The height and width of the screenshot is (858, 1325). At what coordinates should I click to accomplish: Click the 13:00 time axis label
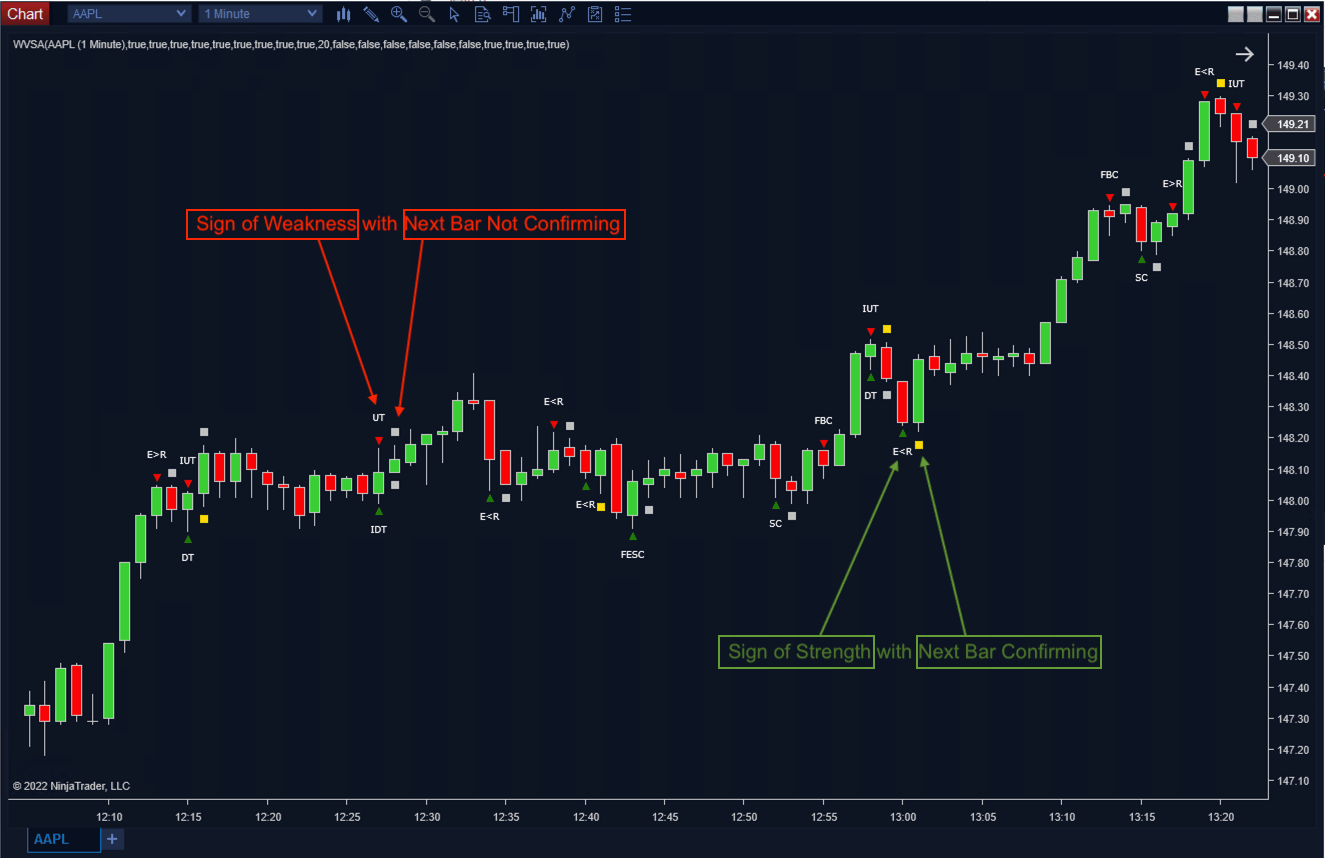903,817
